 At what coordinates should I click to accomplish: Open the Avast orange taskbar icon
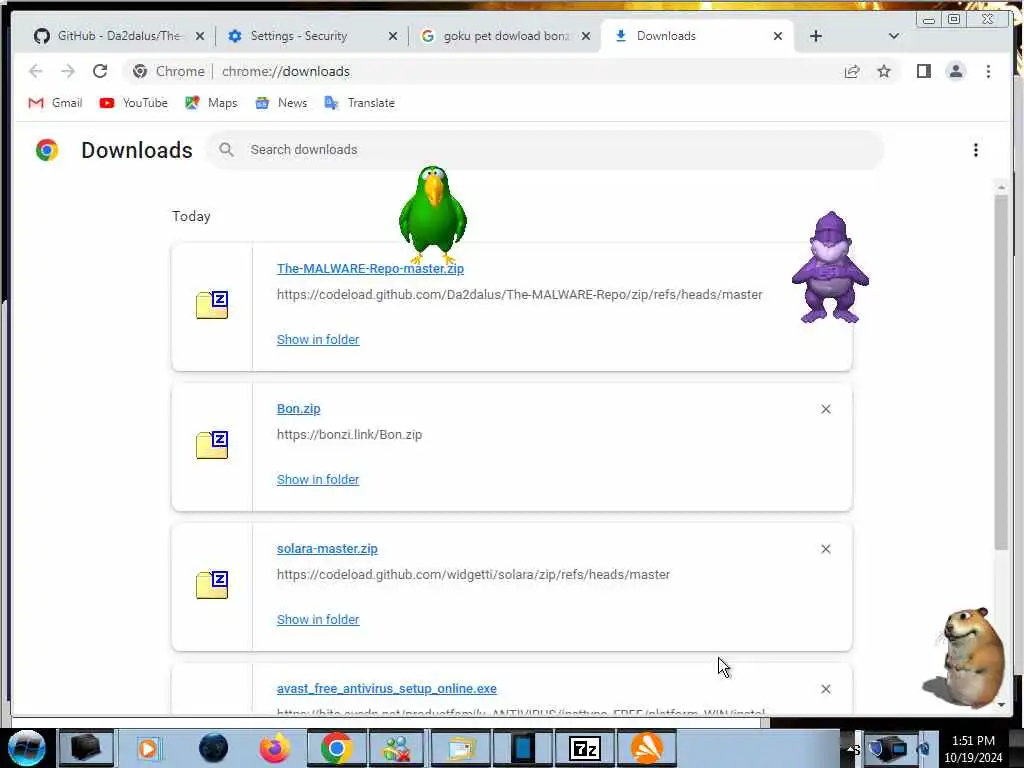click(647, 748)
